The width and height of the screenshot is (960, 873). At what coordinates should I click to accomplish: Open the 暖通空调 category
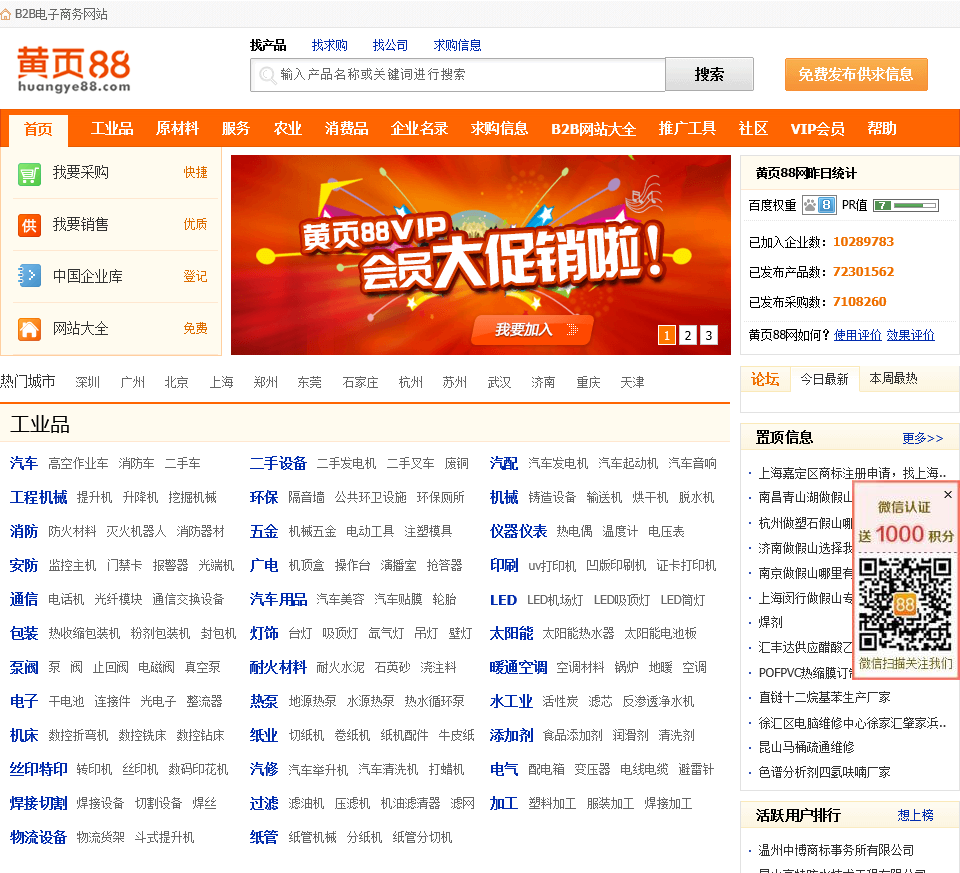pyautogui.click(x=518, y=667)
